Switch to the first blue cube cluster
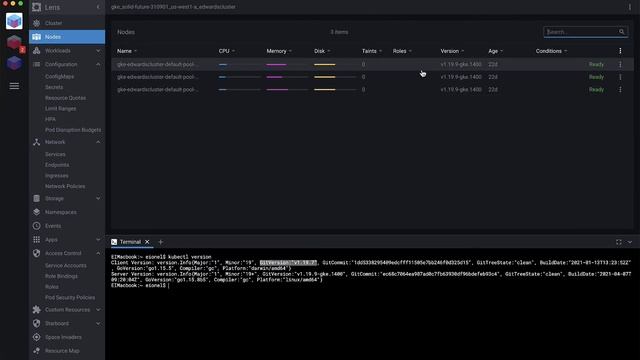The image size is (640, 360). 14,21
